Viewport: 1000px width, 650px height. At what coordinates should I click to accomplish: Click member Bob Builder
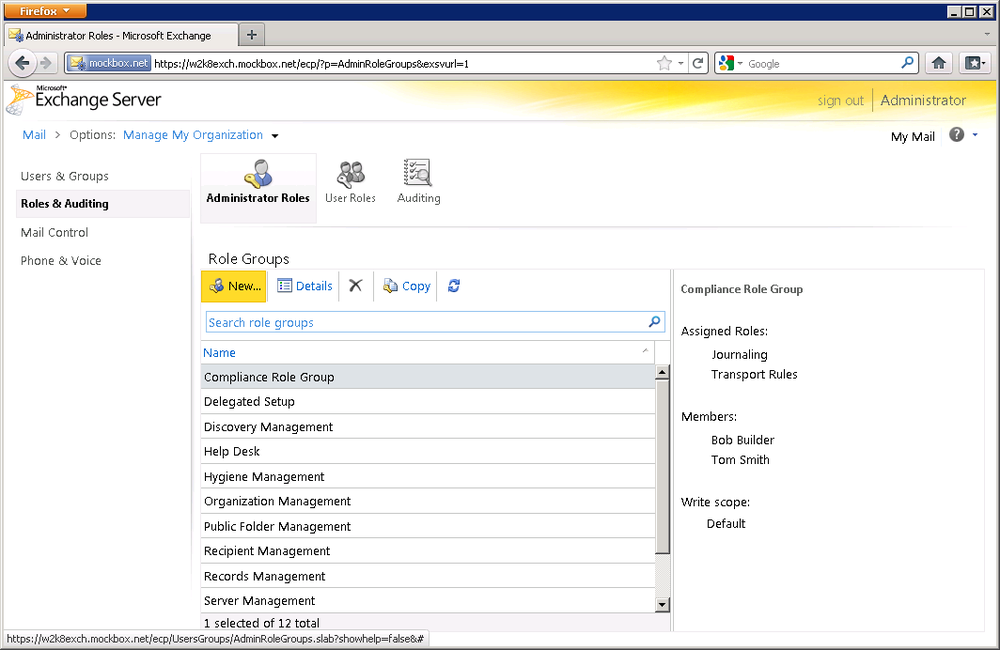[742, 440]
